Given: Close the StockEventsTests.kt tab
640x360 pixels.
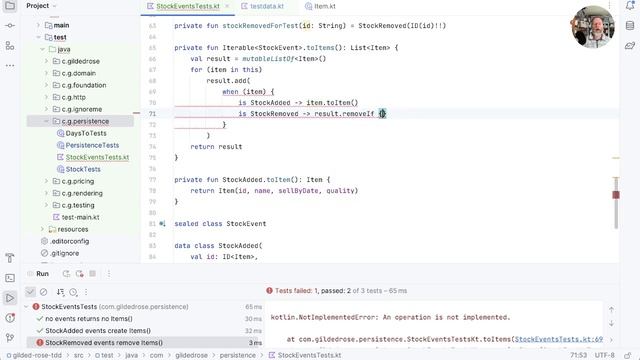Looking at the screenshot, I should pyautogui.click(x=227, y=6).
